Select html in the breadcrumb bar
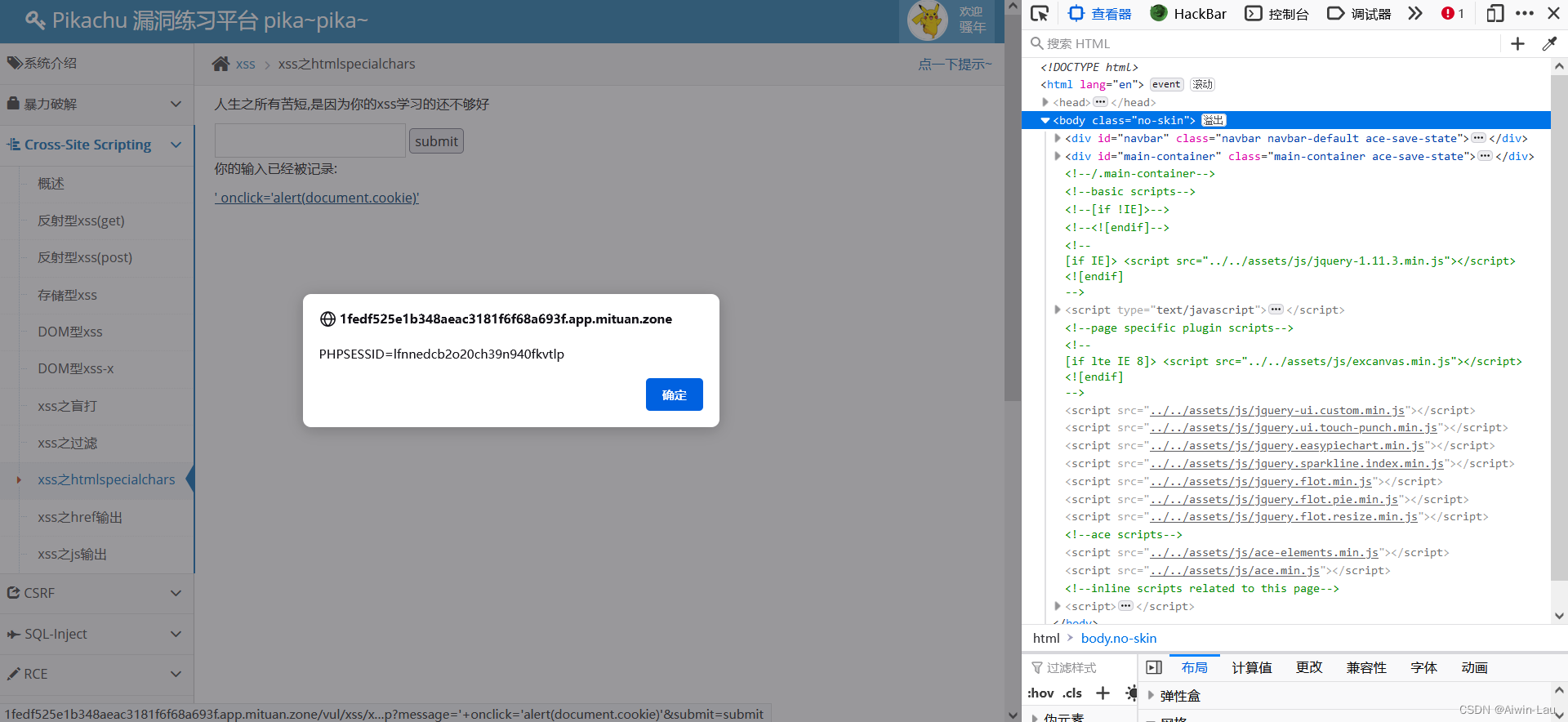The height and width of the screenshot is (722, 1568). [x=1046, y=639]
